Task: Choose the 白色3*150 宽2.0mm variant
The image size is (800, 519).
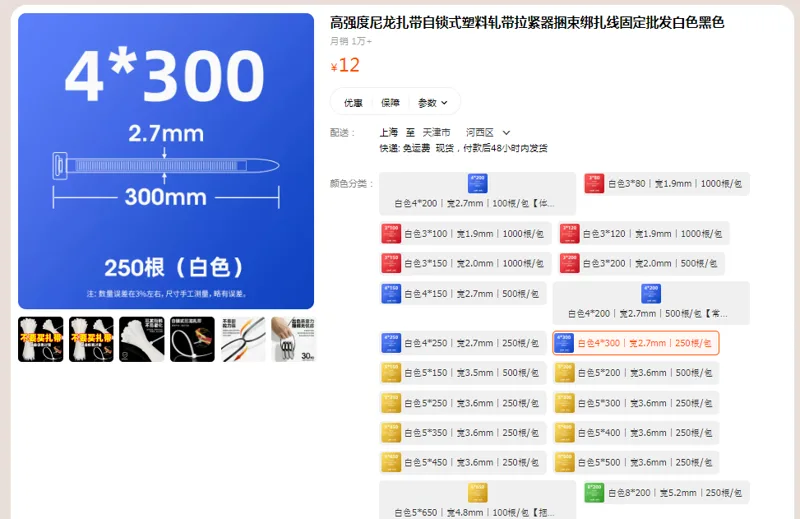Action: [465, 263]
